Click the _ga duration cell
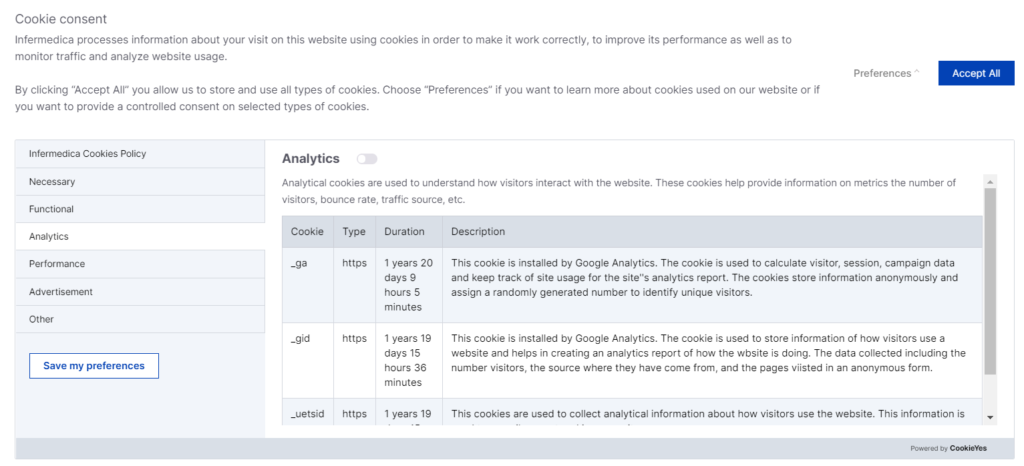 click(409, 285)
